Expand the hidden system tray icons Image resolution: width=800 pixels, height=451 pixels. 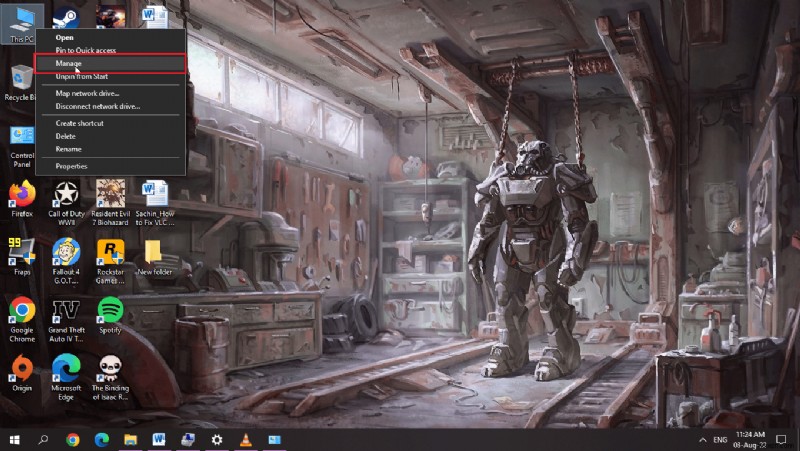(x=702, y=439)
